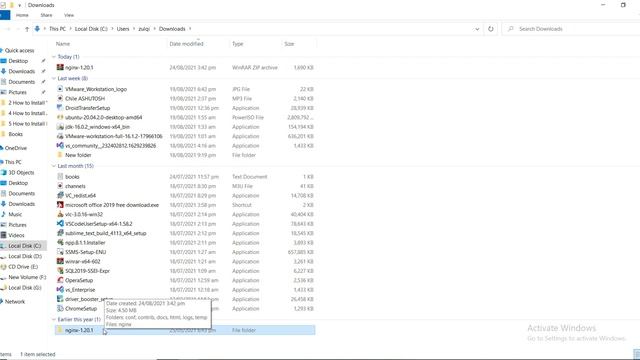Select the jdk-16.0.2_windows-x64_bin icon
This screenshot has height=360, width=640.
click(60, 127)
